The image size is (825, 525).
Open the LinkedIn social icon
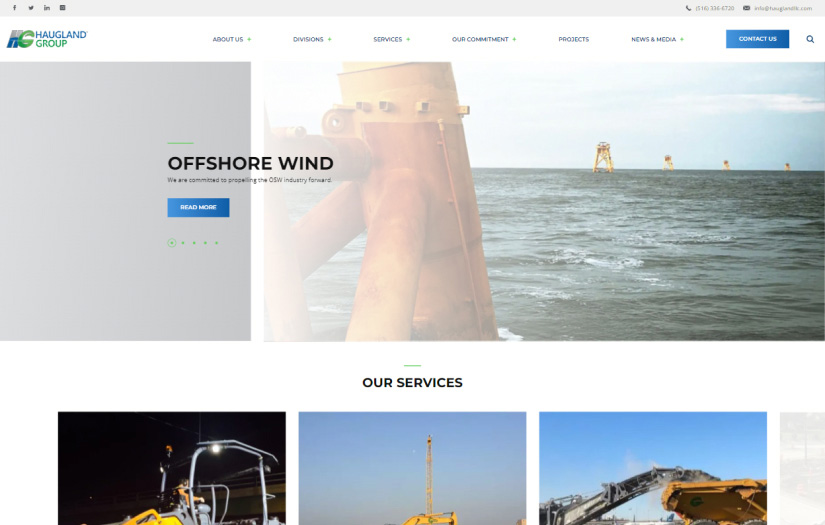[x=47, y=8]
